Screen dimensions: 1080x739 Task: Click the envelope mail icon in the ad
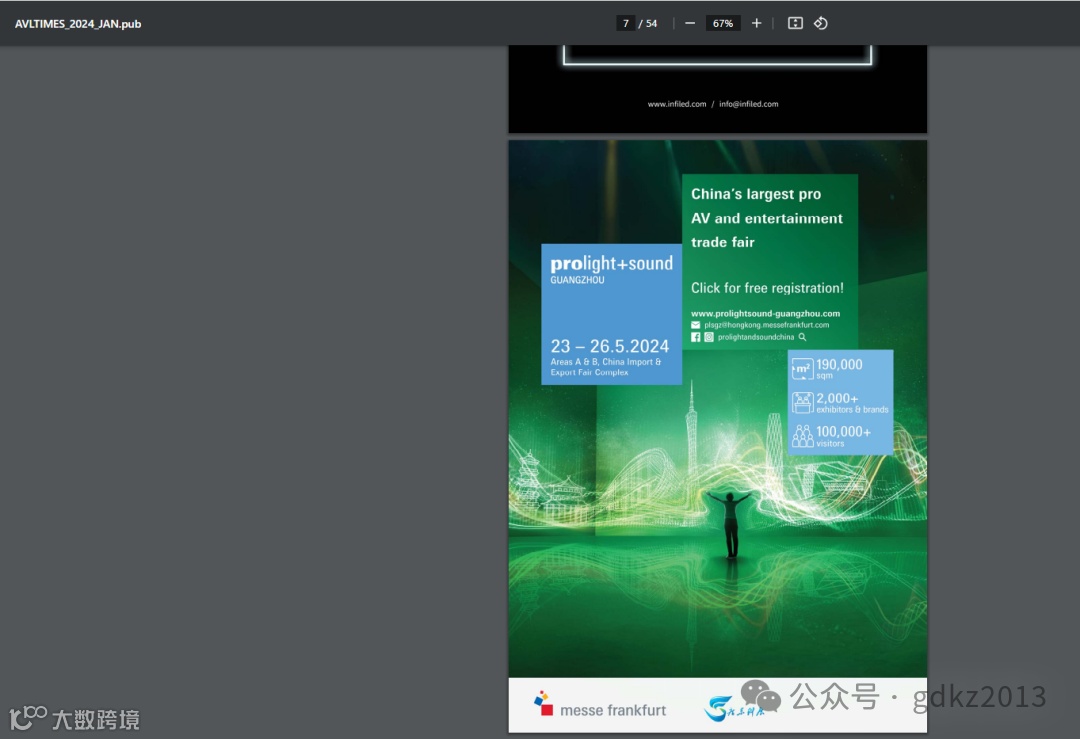tap(696, 325)
